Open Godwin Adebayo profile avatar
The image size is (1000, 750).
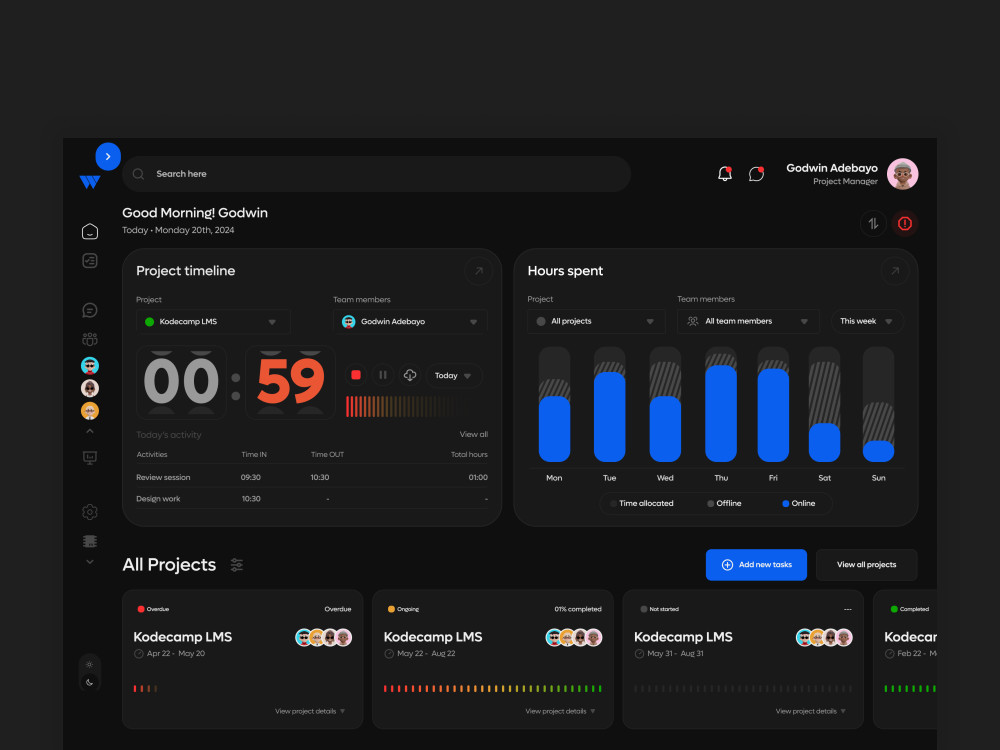pos(902,173)
